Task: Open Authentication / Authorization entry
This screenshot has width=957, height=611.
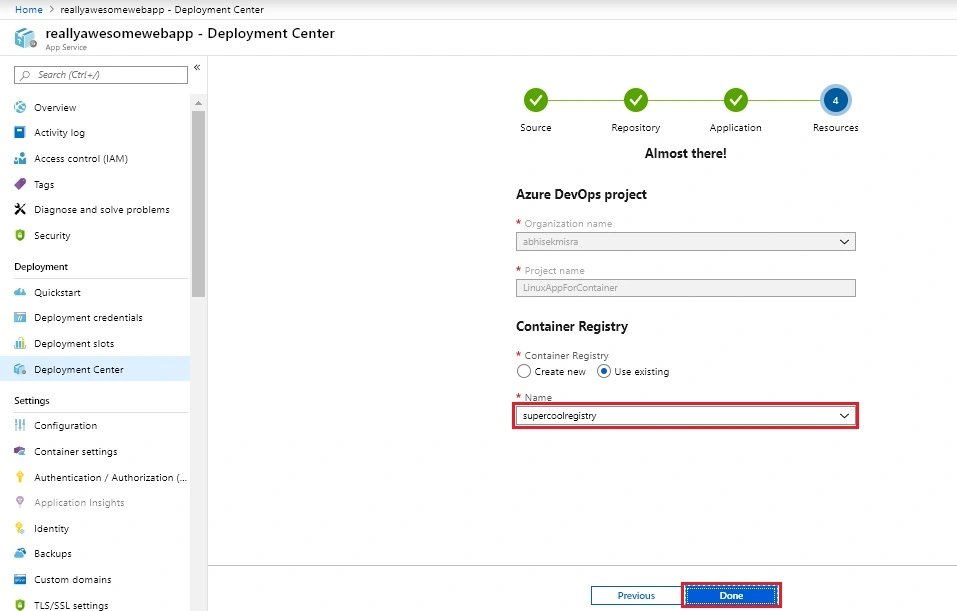Action: [110, 477]
